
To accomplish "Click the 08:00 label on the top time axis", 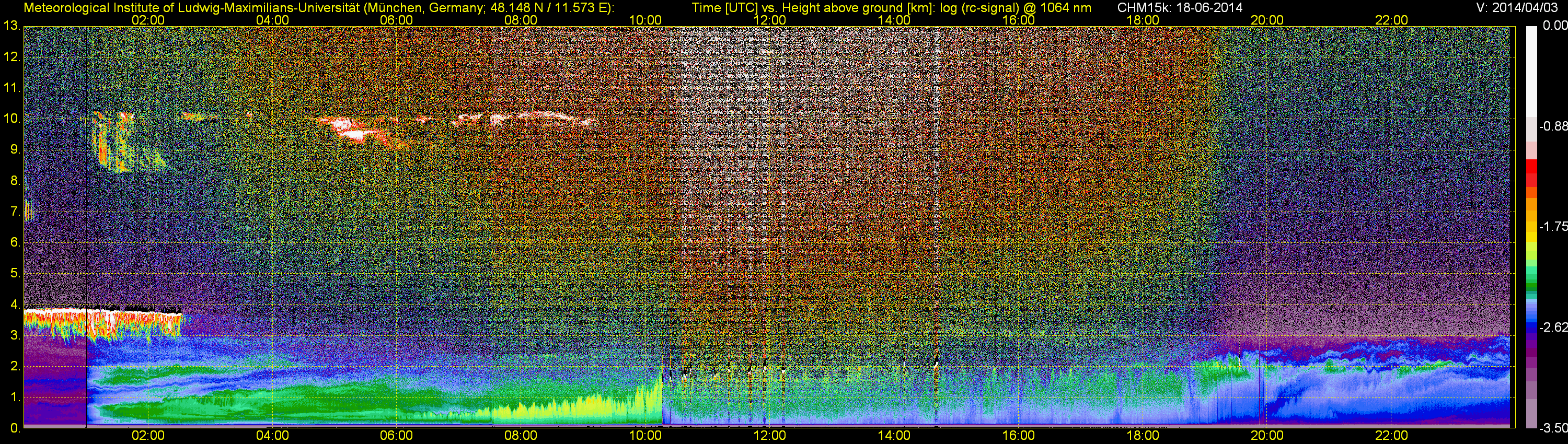I will click(x=521, y=20).
